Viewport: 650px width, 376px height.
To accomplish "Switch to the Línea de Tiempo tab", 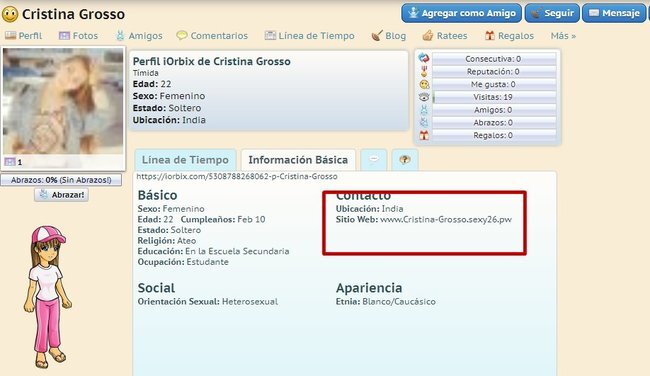I will pyautogui.click(x=185, y=160).
